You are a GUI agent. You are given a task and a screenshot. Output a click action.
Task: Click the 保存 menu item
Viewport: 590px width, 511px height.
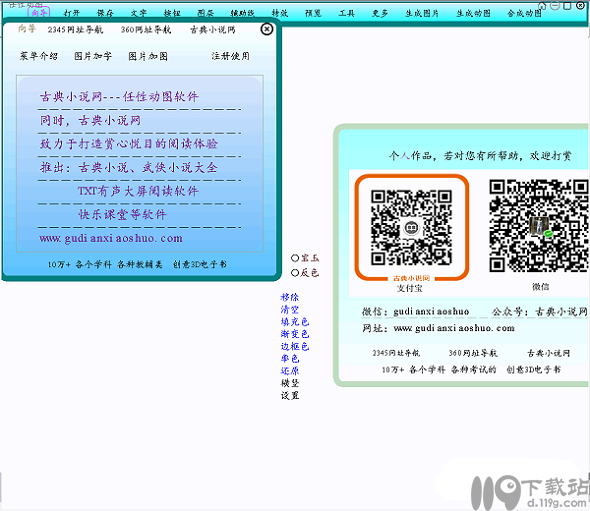click(105, 13)
